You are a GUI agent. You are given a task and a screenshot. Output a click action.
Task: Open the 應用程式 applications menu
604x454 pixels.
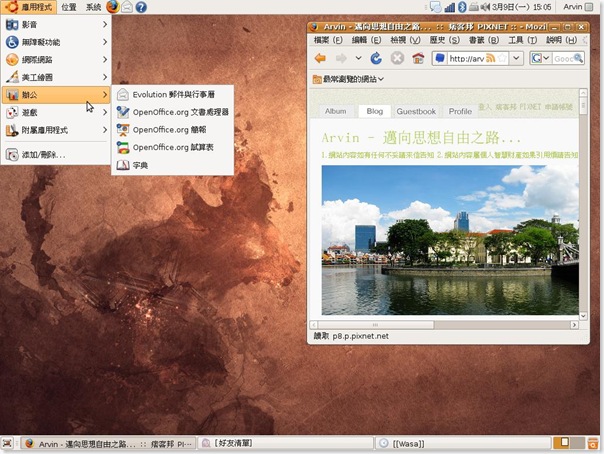(29, 7)
